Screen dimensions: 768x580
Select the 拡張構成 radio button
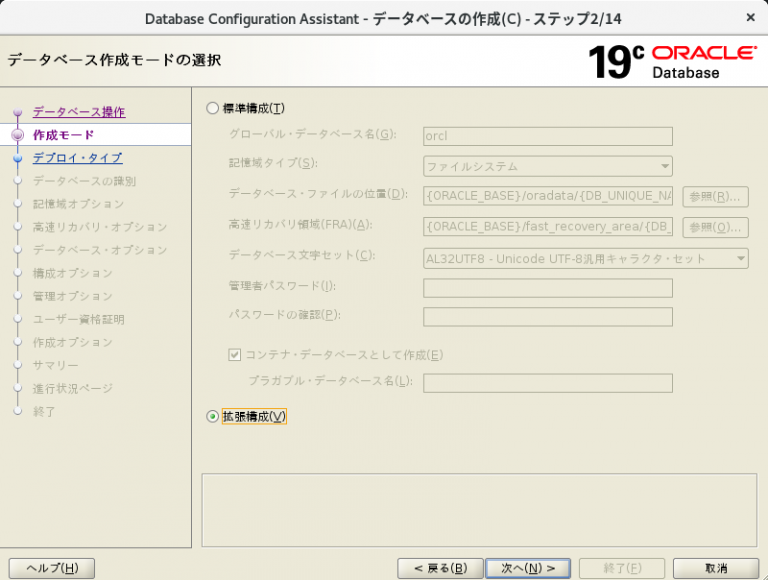coord(212,416)
